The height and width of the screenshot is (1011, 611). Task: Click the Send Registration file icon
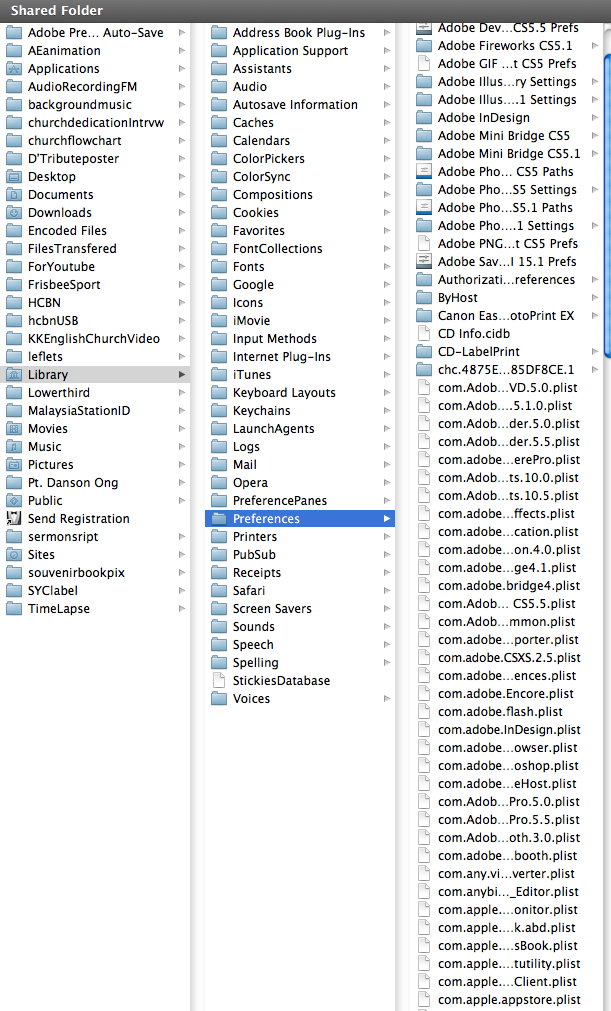click(14, 518)
